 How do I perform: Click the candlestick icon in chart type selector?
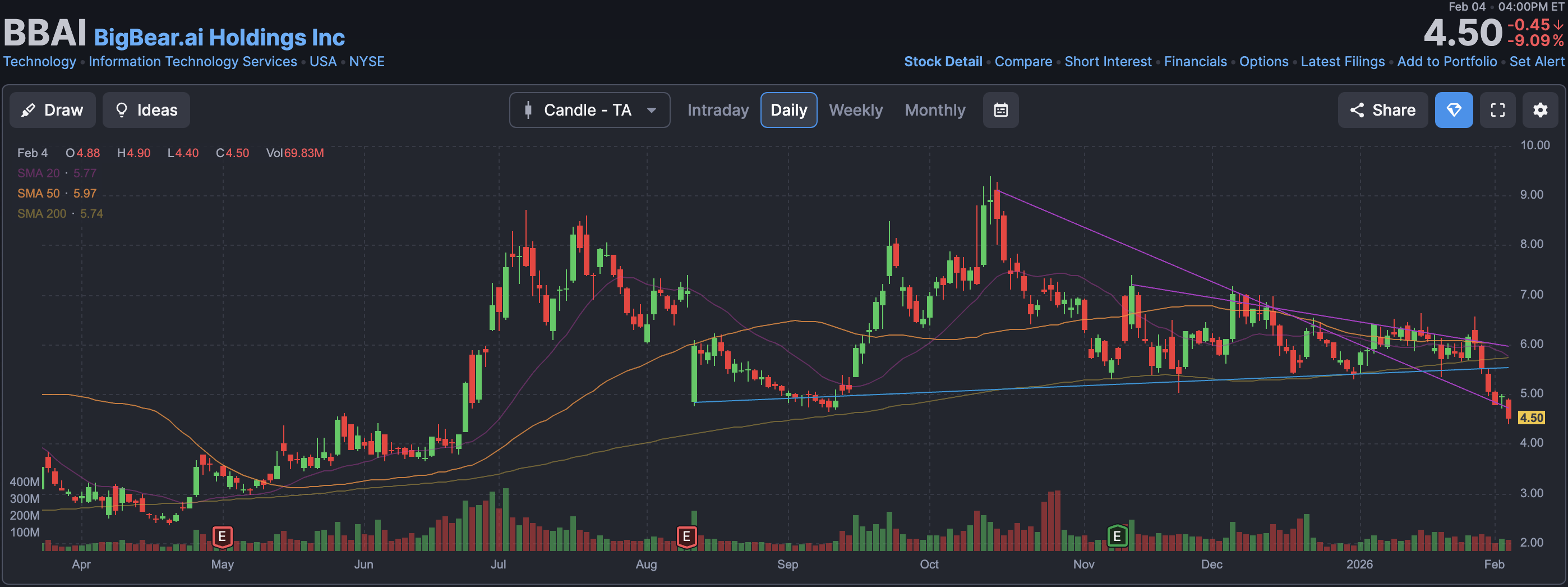(x=528, y=110)
